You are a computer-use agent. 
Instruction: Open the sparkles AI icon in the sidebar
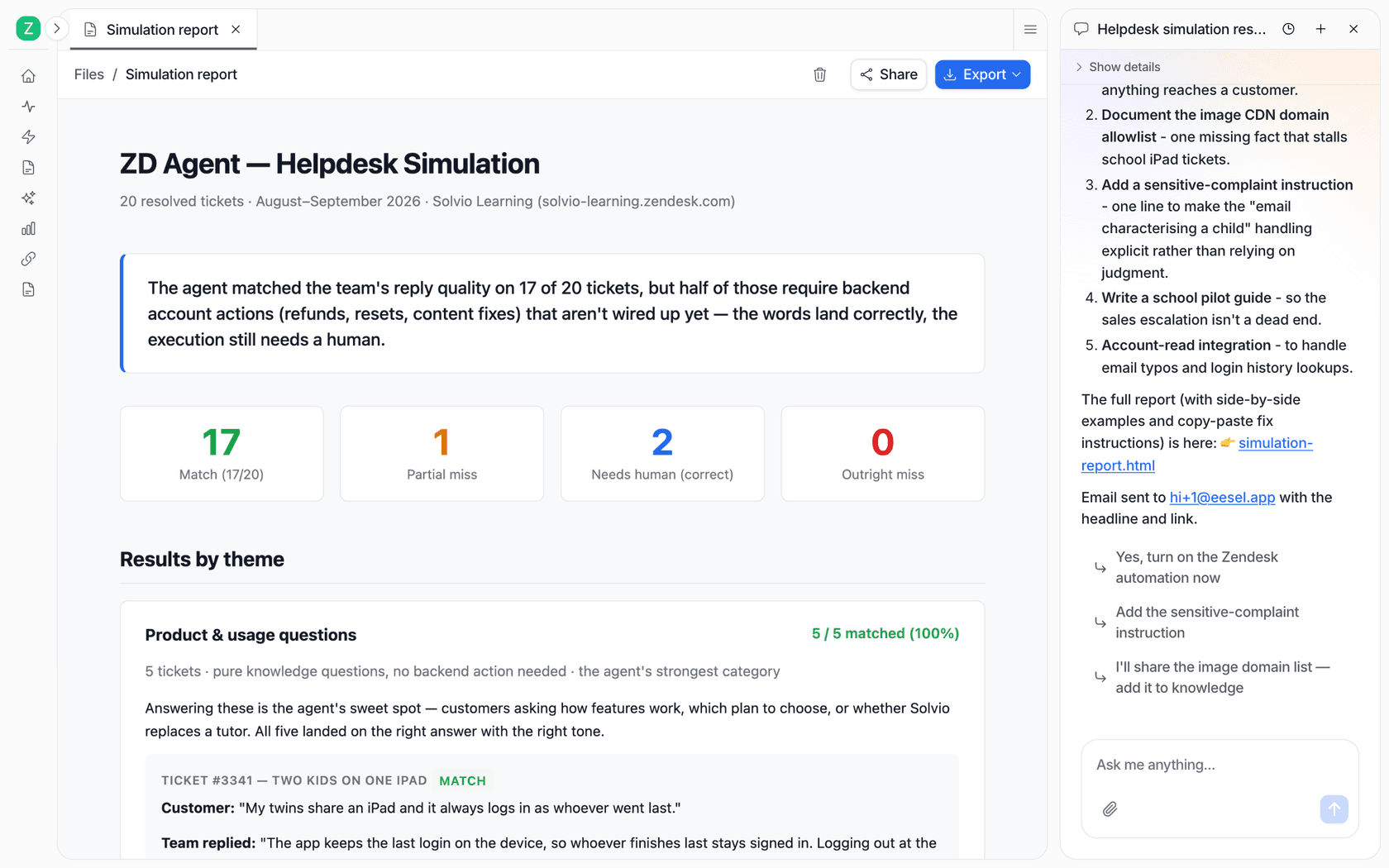point(28,198)
